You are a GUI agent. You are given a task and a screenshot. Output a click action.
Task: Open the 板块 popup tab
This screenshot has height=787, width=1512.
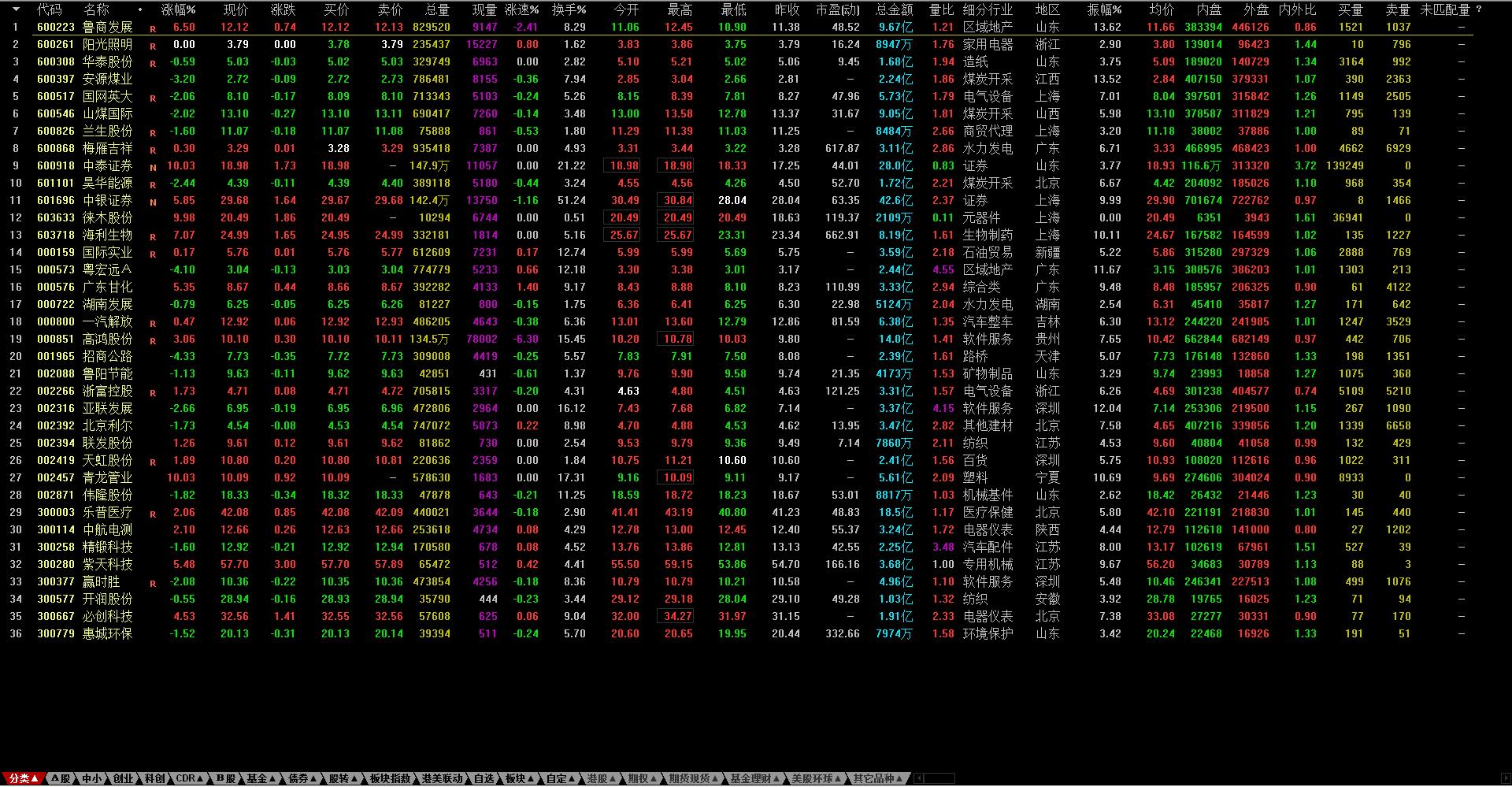[520, 778]
